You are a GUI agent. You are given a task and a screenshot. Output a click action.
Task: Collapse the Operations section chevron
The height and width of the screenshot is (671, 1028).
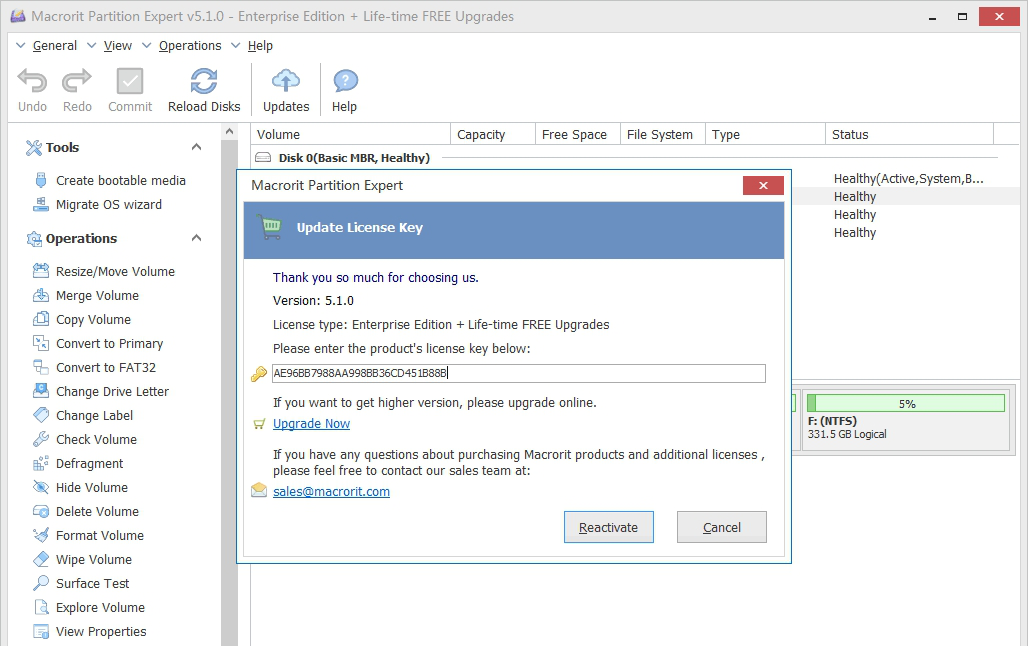pos(196,238)
